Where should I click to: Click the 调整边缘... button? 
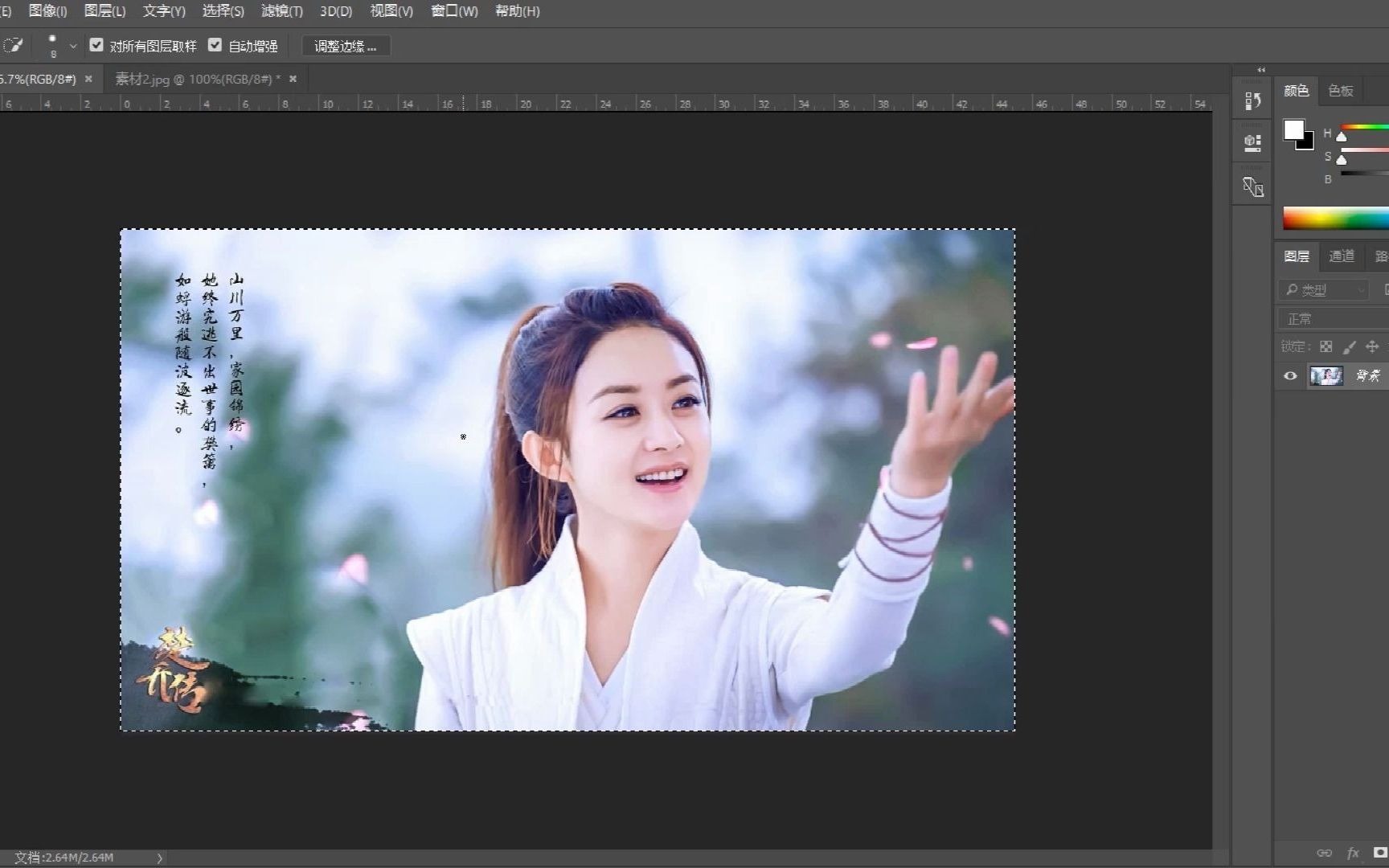click(x=346, y=47)
